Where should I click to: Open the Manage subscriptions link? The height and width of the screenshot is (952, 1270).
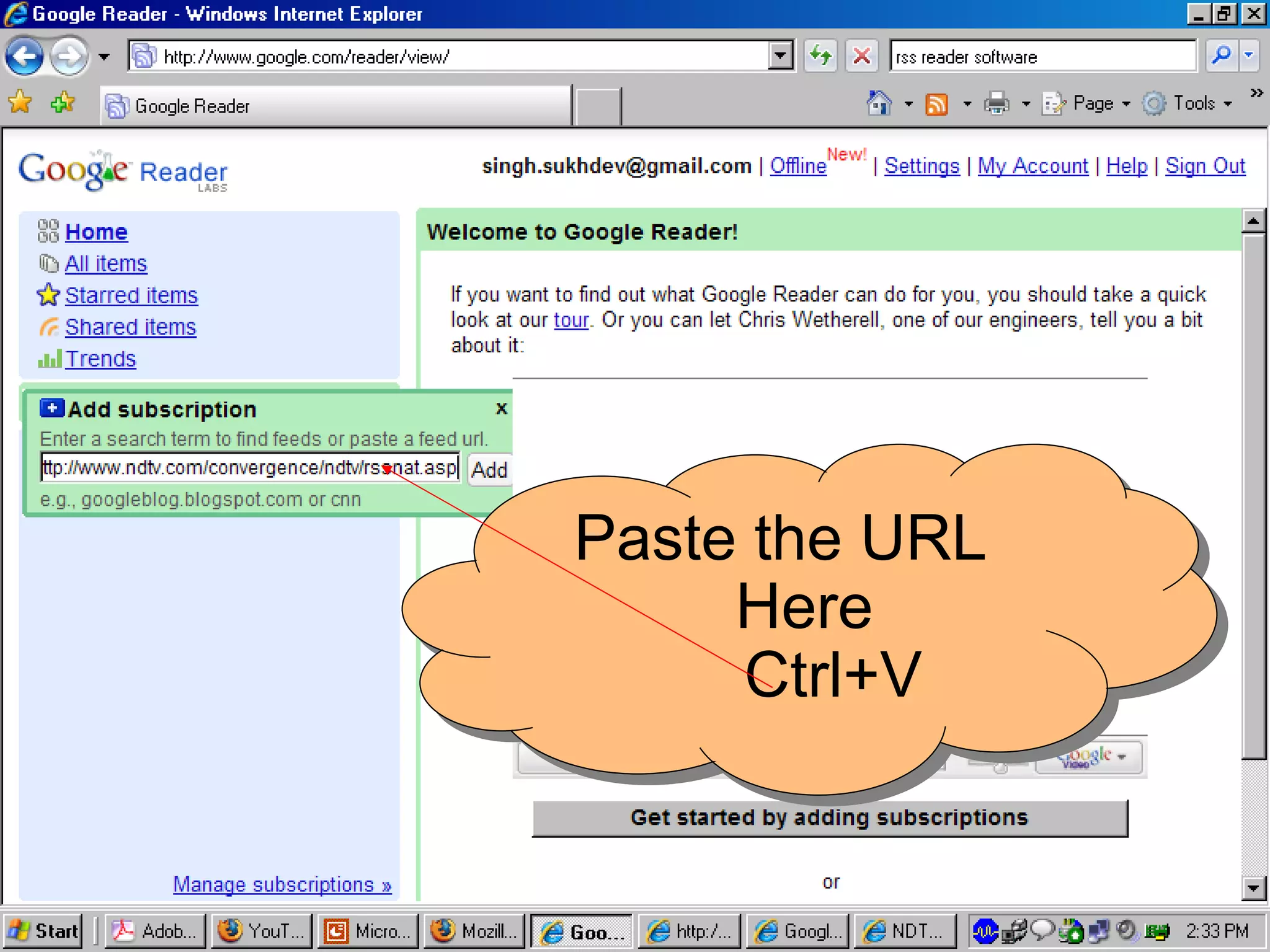pos(282,884)
